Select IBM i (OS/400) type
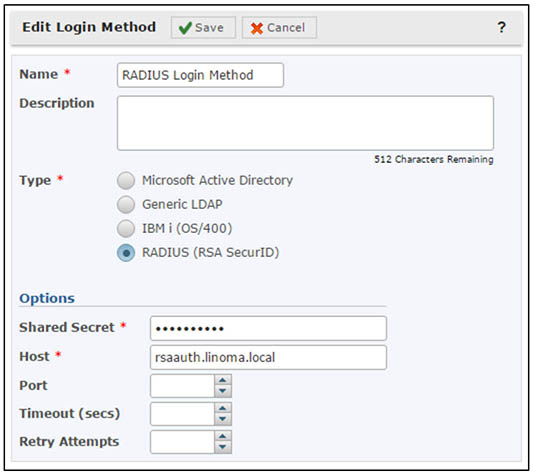The image size is (533, 476). [x=126, y=228]
